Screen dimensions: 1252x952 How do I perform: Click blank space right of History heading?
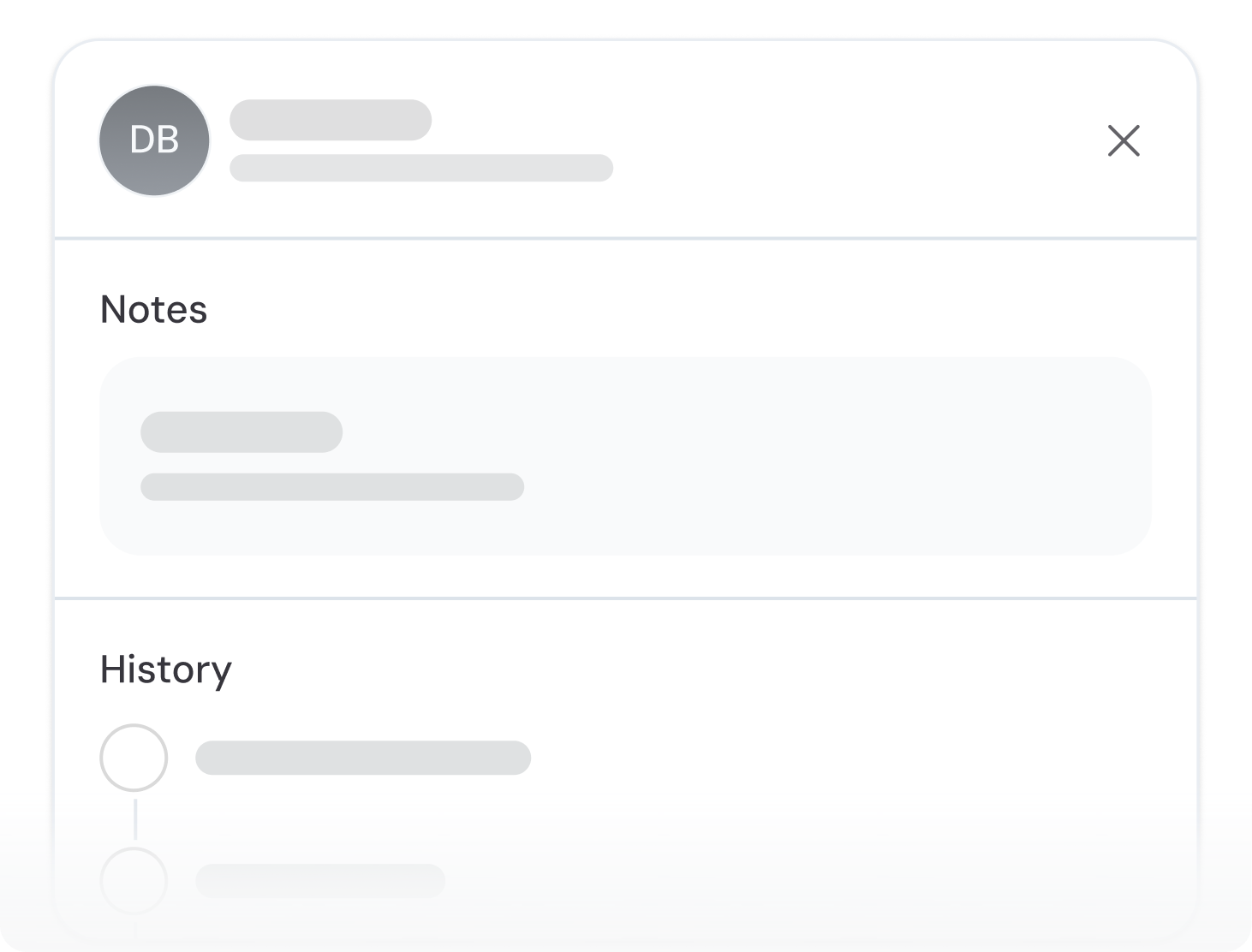685,669
